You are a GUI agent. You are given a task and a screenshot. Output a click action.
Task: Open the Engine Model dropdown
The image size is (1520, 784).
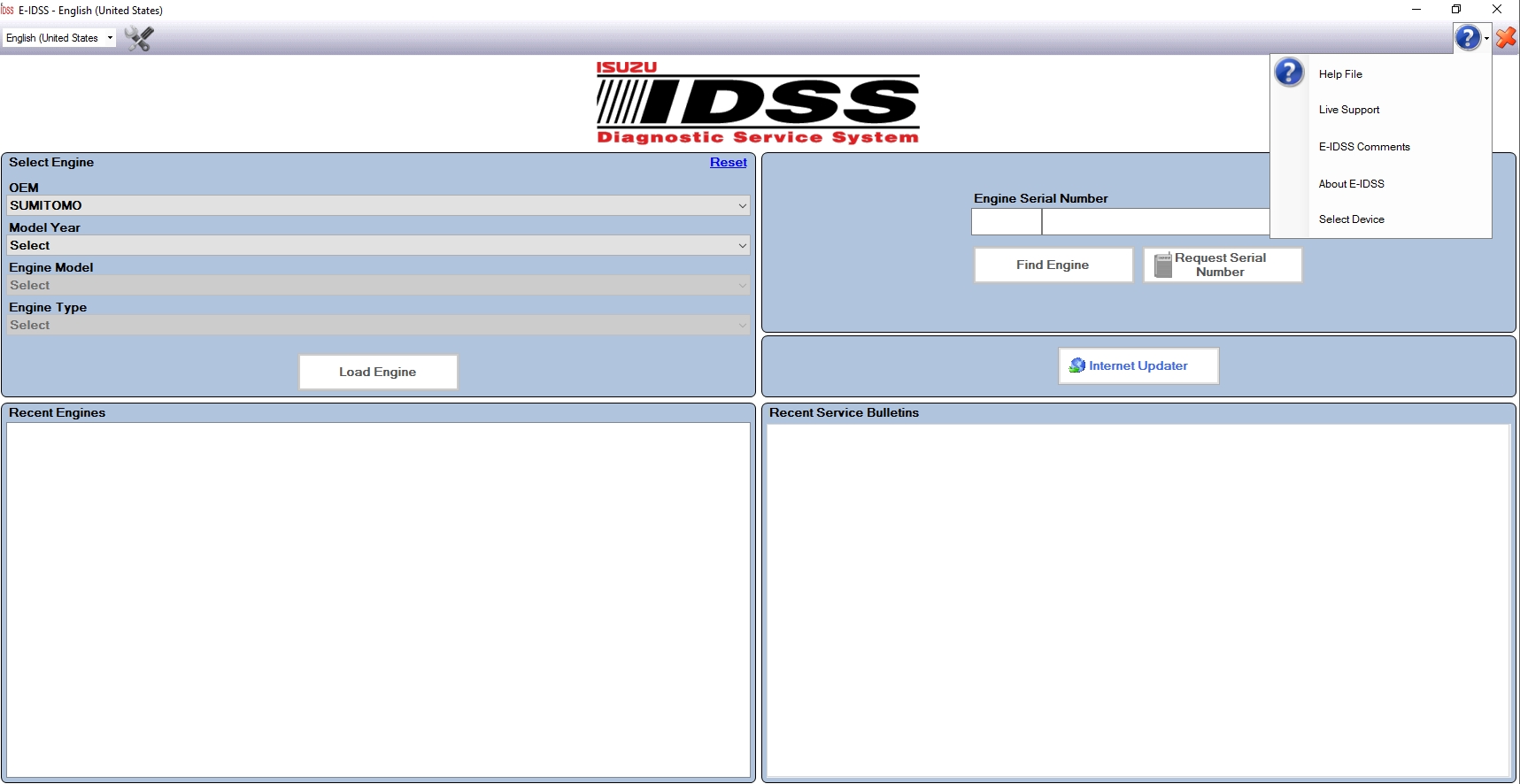pos(379,285)
